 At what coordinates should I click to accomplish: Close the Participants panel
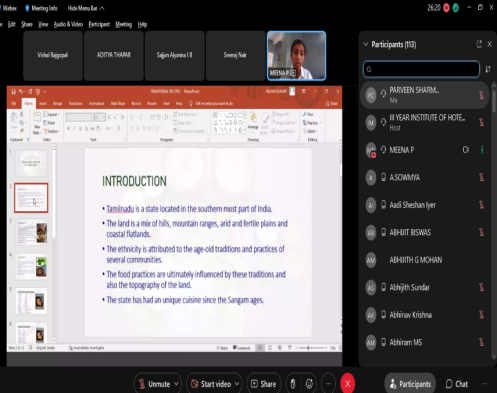[490, 44]
